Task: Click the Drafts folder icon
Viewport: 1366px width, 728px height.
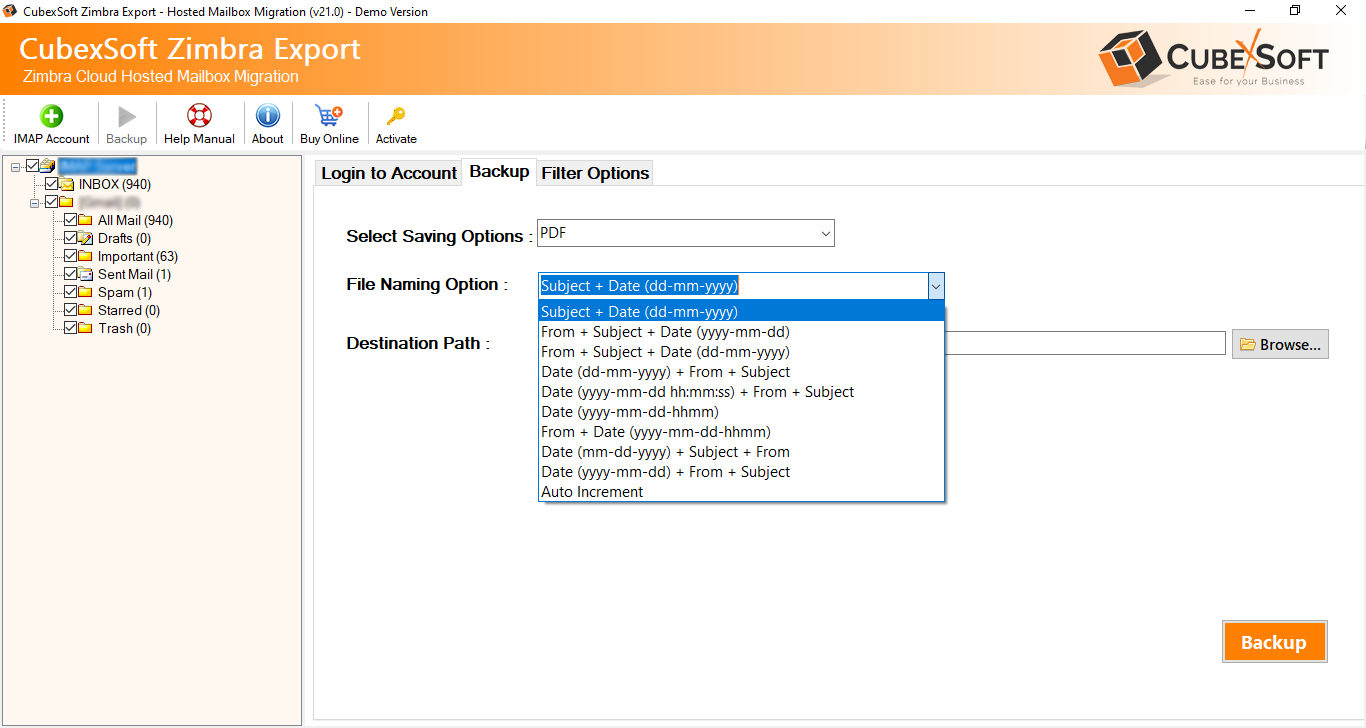Action: coord(86,238)
